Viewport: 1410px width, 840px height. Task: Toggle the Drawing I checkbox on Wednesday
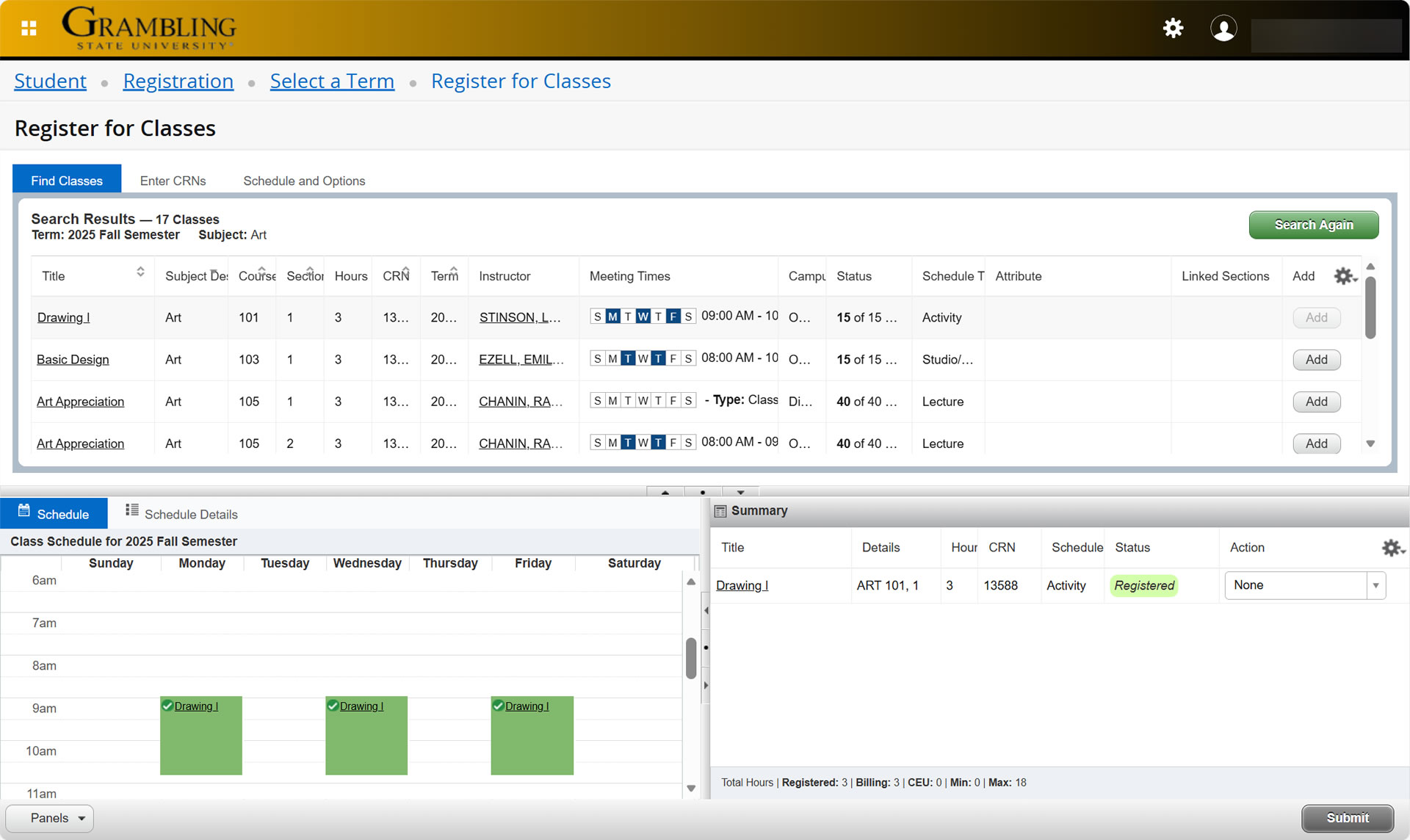click(333, 705)
